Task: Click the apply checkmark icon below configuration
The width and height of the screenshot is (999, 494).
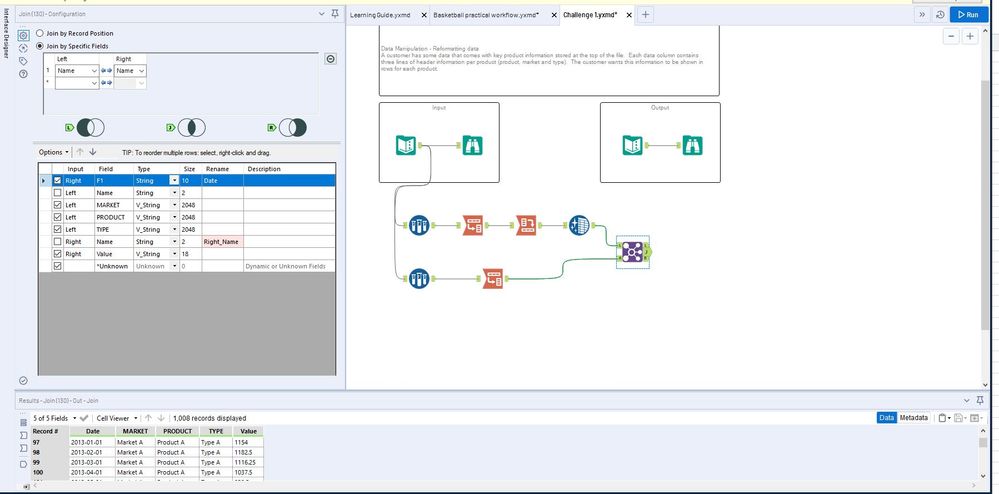Action: click(x=24, y=381)
